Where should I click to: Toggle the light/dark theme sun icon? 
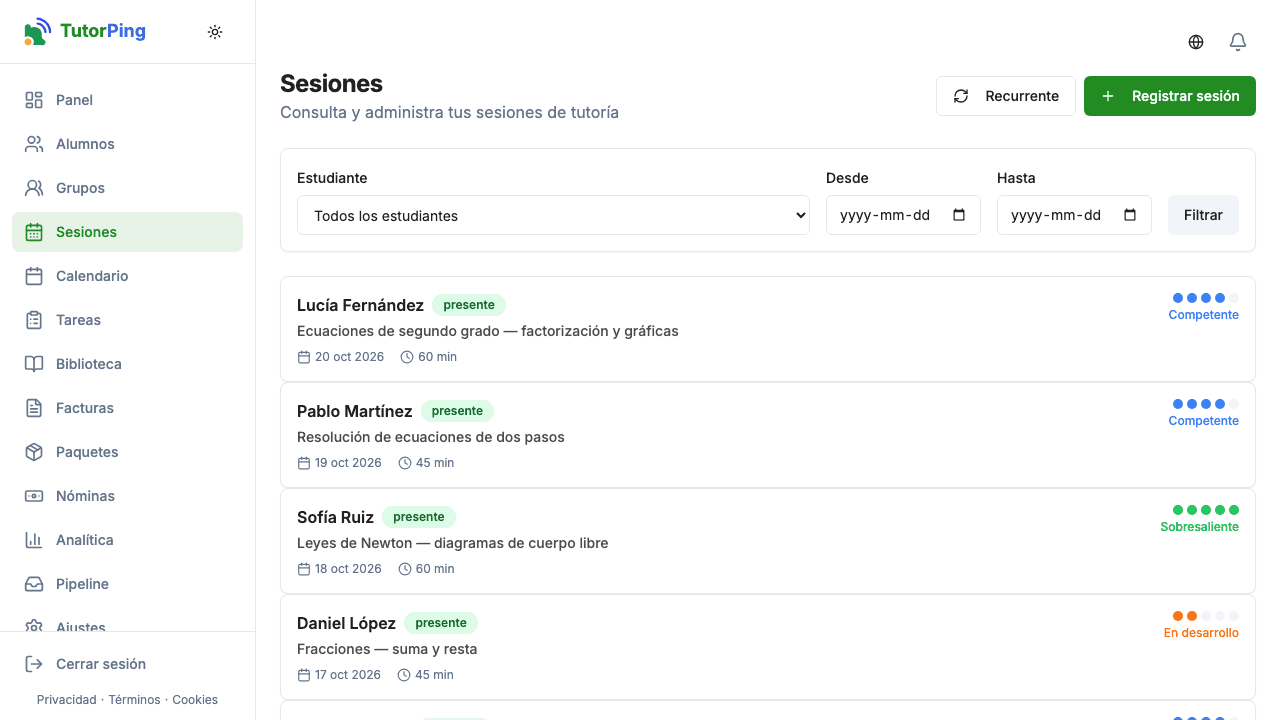(215, 32)
